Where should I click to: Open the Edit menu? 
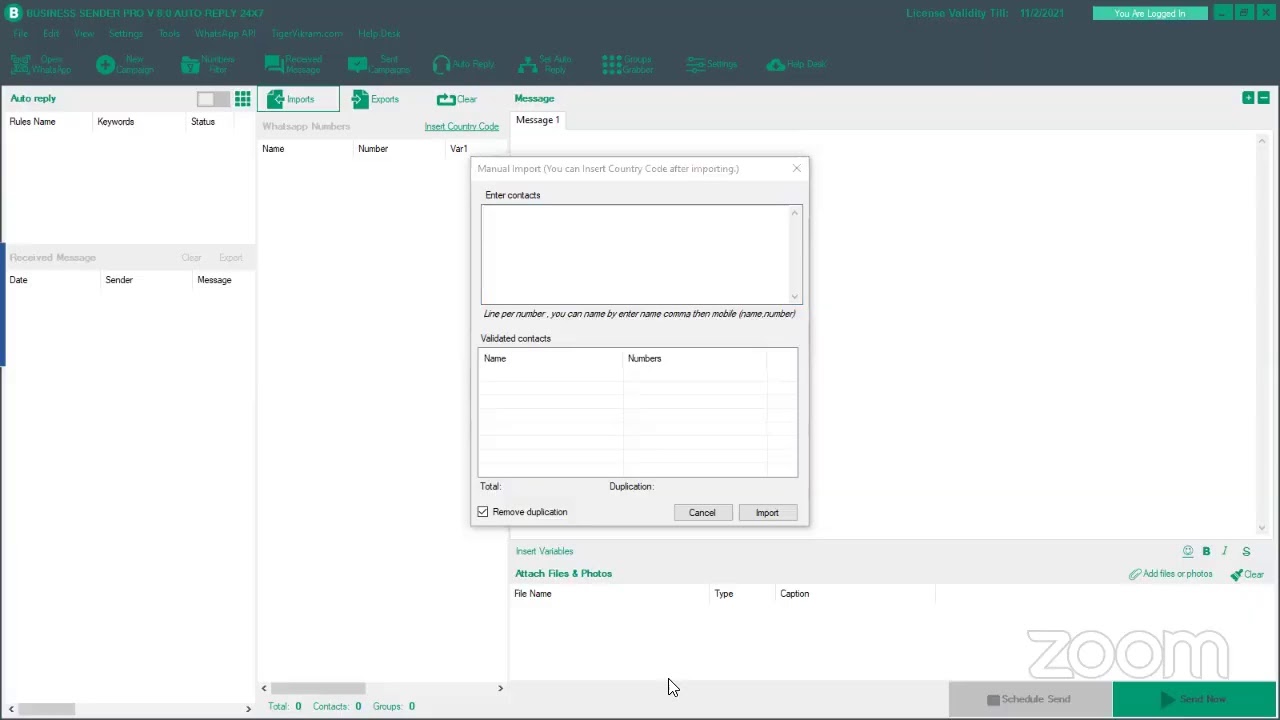coord(51,33)
